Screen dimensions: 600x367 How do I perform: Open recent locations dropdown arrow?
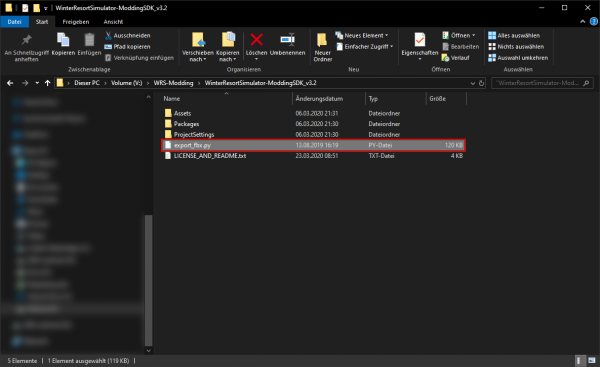point(37,83)
